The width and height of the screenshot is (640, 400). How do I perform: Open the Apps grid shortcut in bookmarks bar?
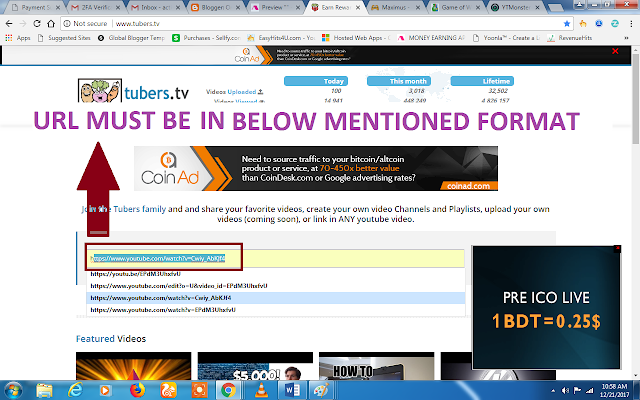[18, 38]
